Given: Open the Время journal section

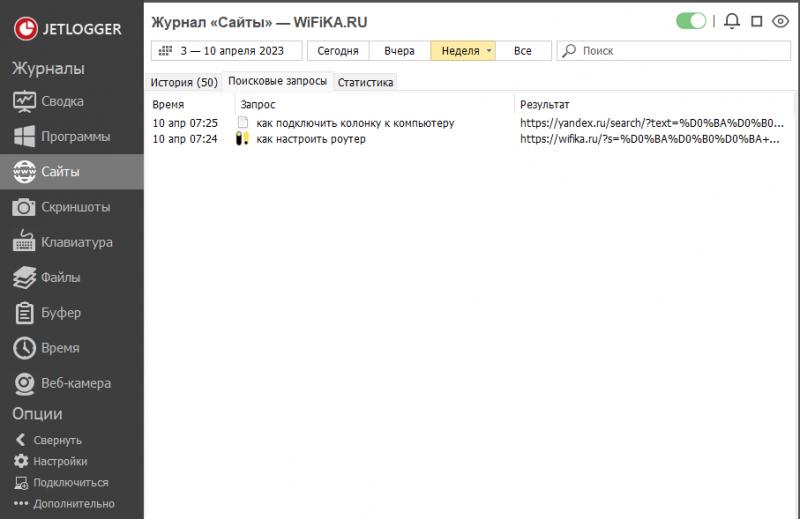Looking at the screenshot, I should pyautogui.click(x=60, y=348).
